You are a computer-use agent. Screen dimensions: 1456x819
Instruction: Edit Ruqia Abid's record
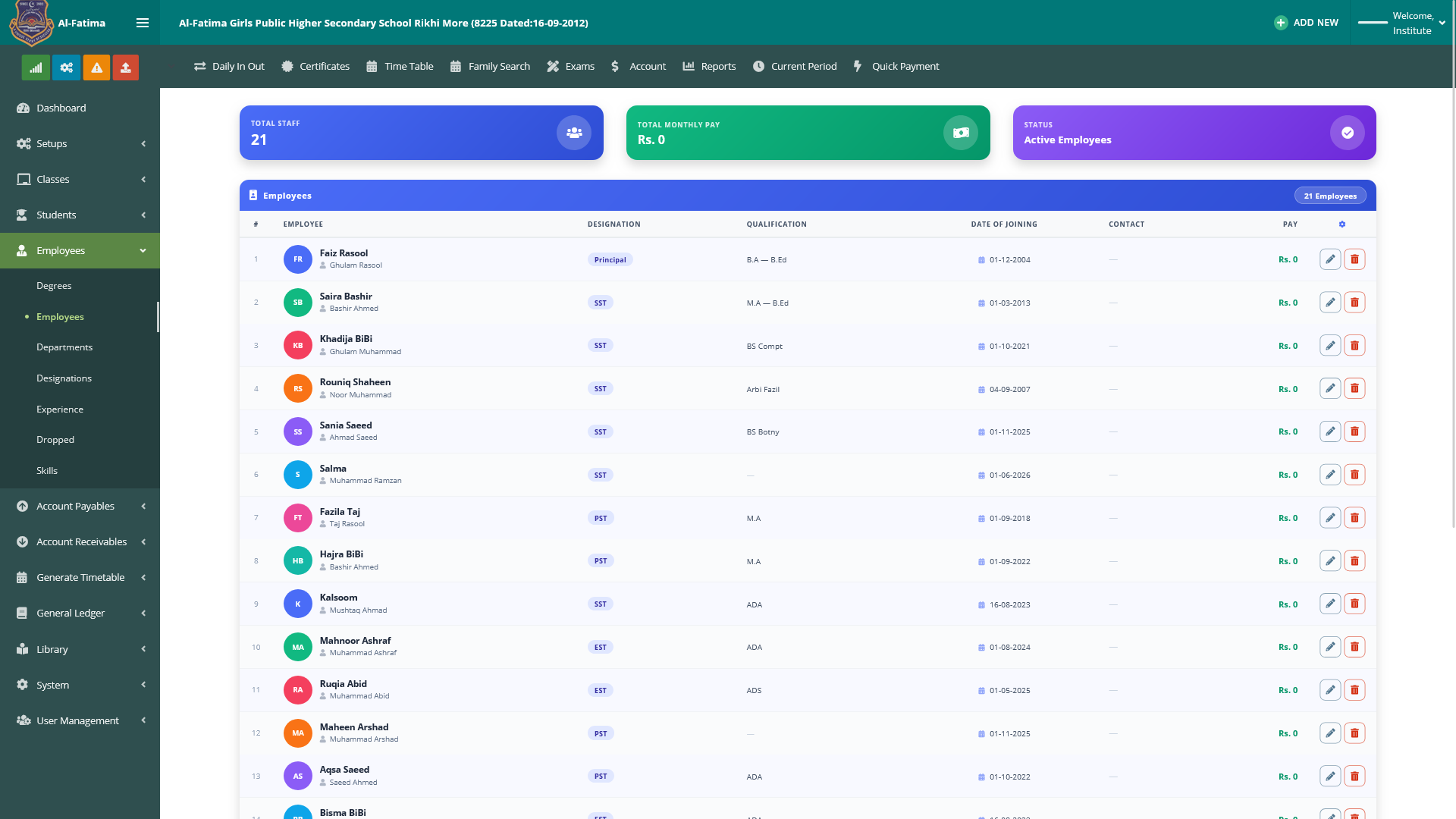pos(1330,690)
